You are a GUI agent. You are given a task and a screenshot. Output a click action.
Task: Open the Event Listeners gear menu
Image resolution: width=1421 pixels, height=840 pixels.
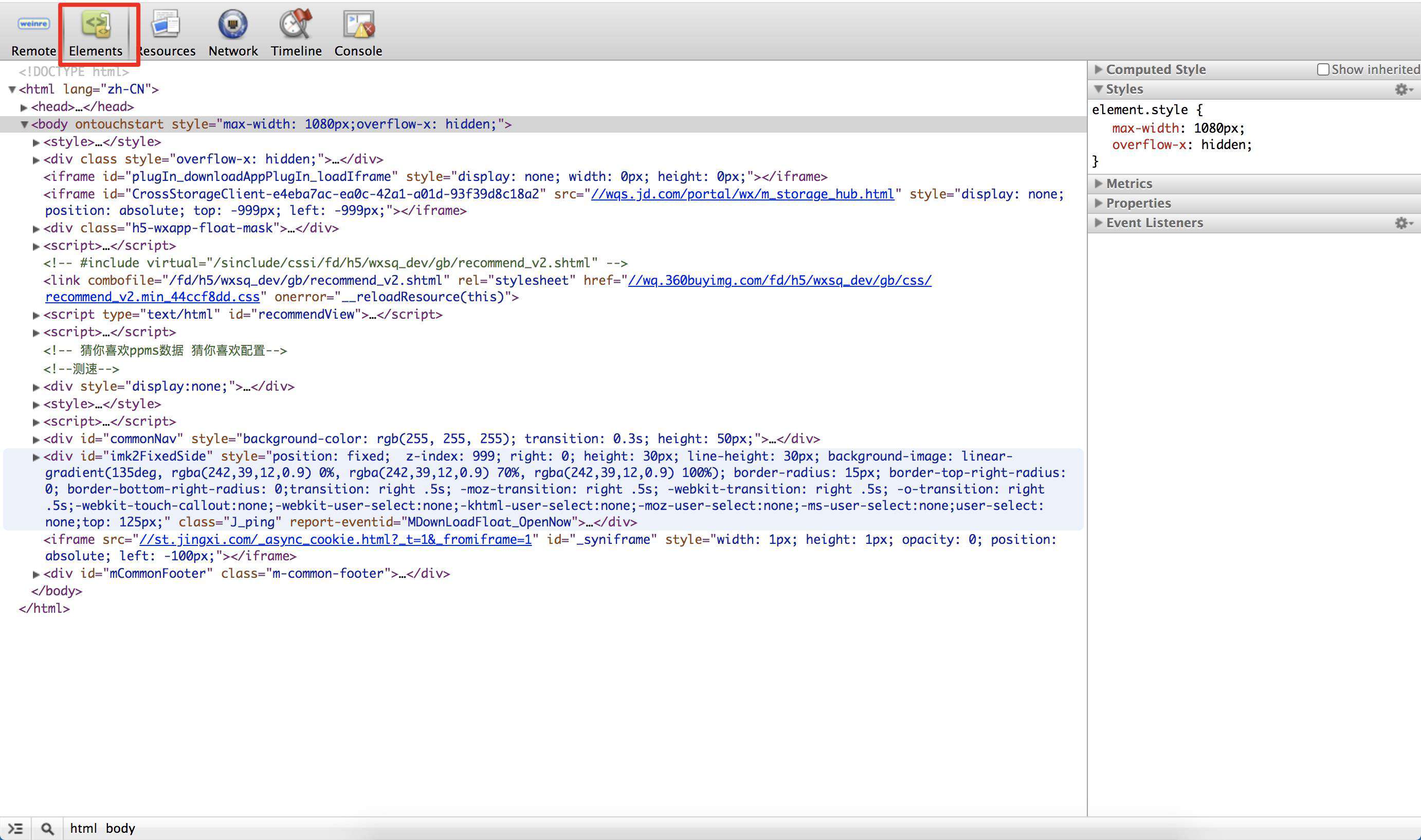tap(1404, 223)
